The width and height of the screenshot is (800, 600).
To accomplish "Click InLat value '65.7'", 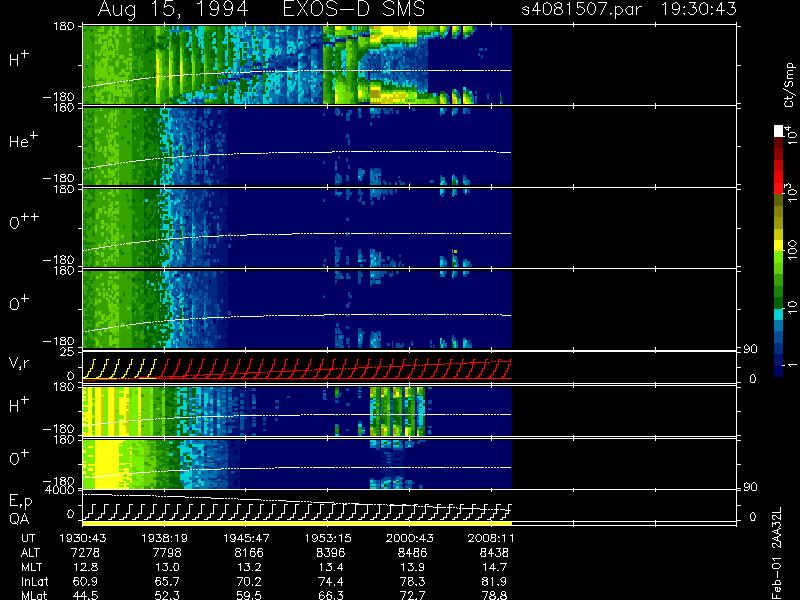I will [168, 581].
